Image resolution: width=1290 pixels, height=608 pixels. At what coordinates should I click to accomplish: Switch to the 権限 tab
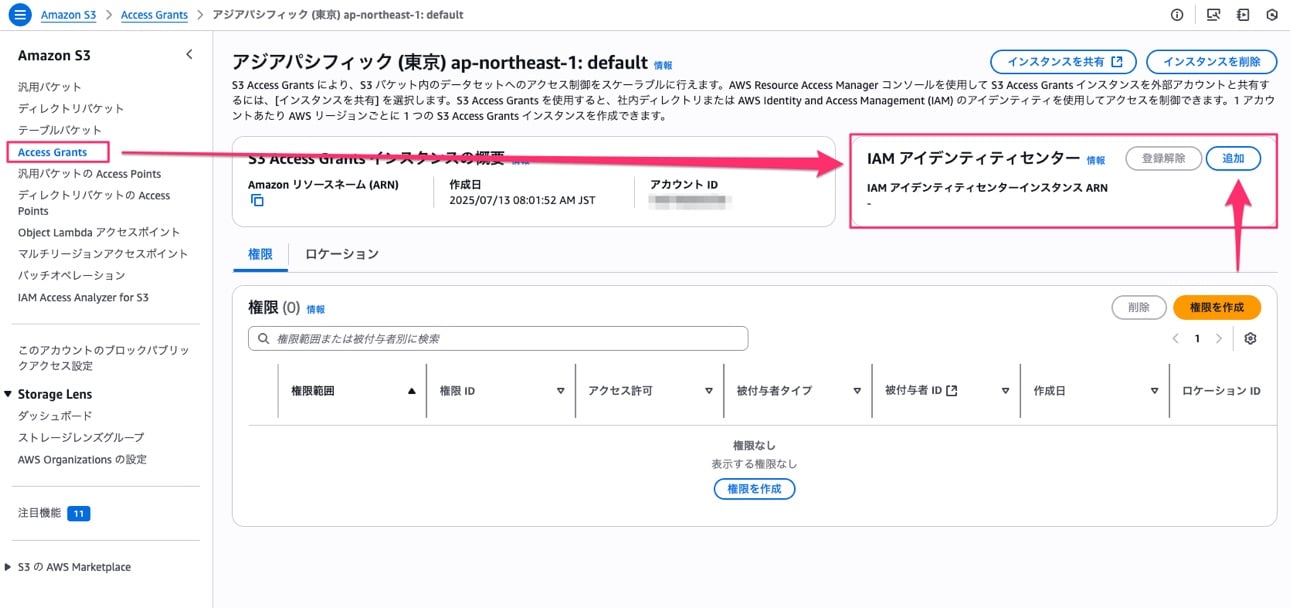(x=260, y=254)
